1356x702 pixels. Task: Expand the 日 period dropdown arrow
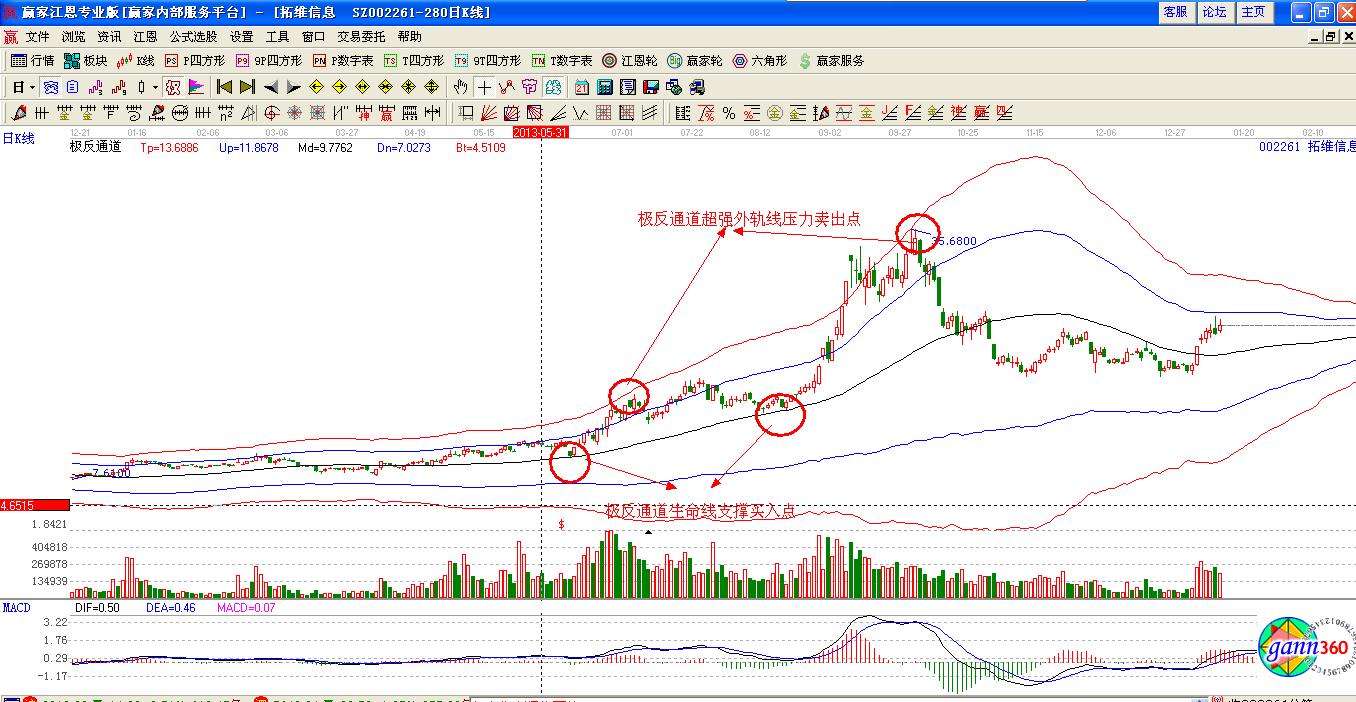[x=32, y=87]
